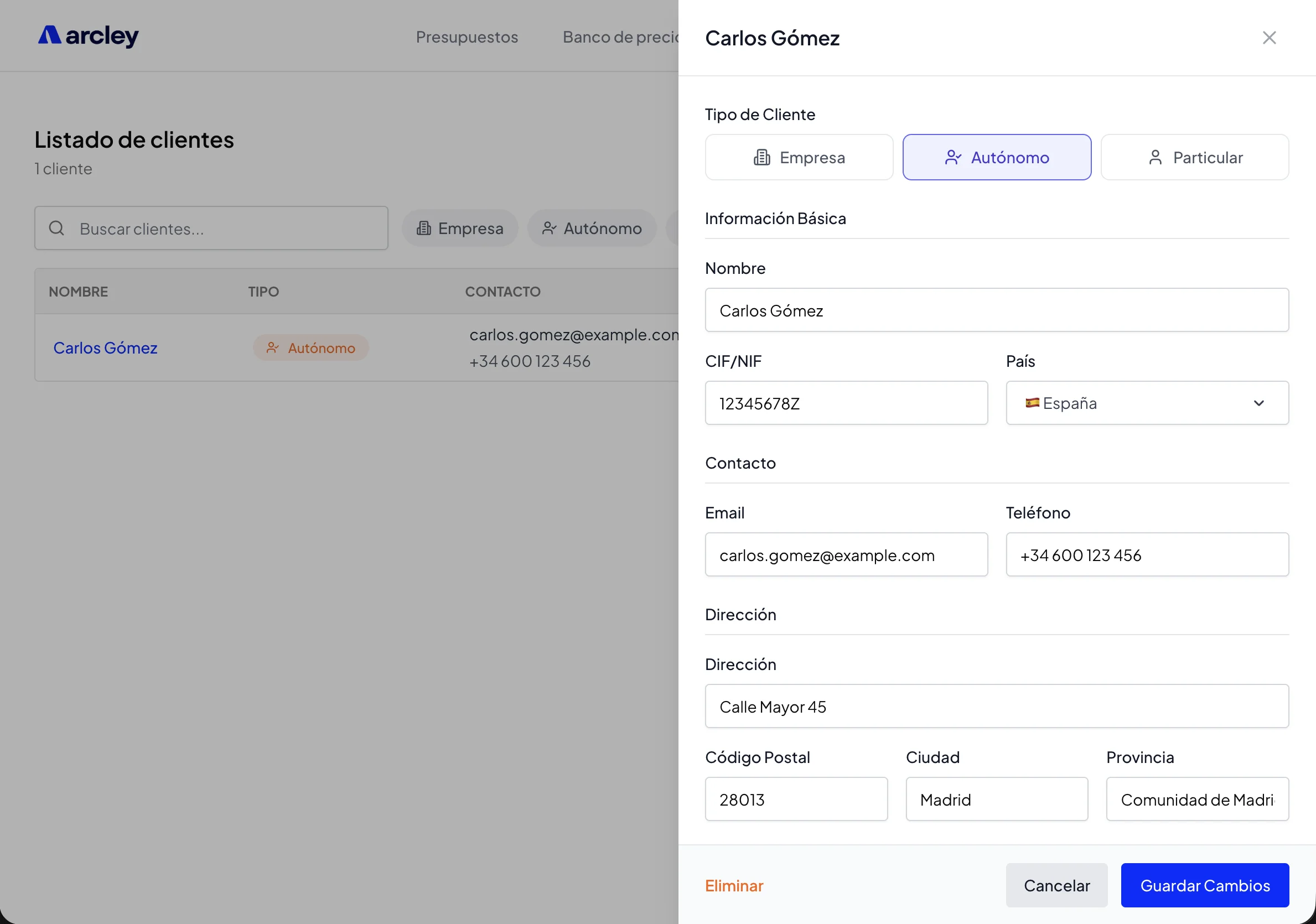The image size is (1316, 924).
Task: Click the person icon on Particular option
Action: coord(1155,157)
